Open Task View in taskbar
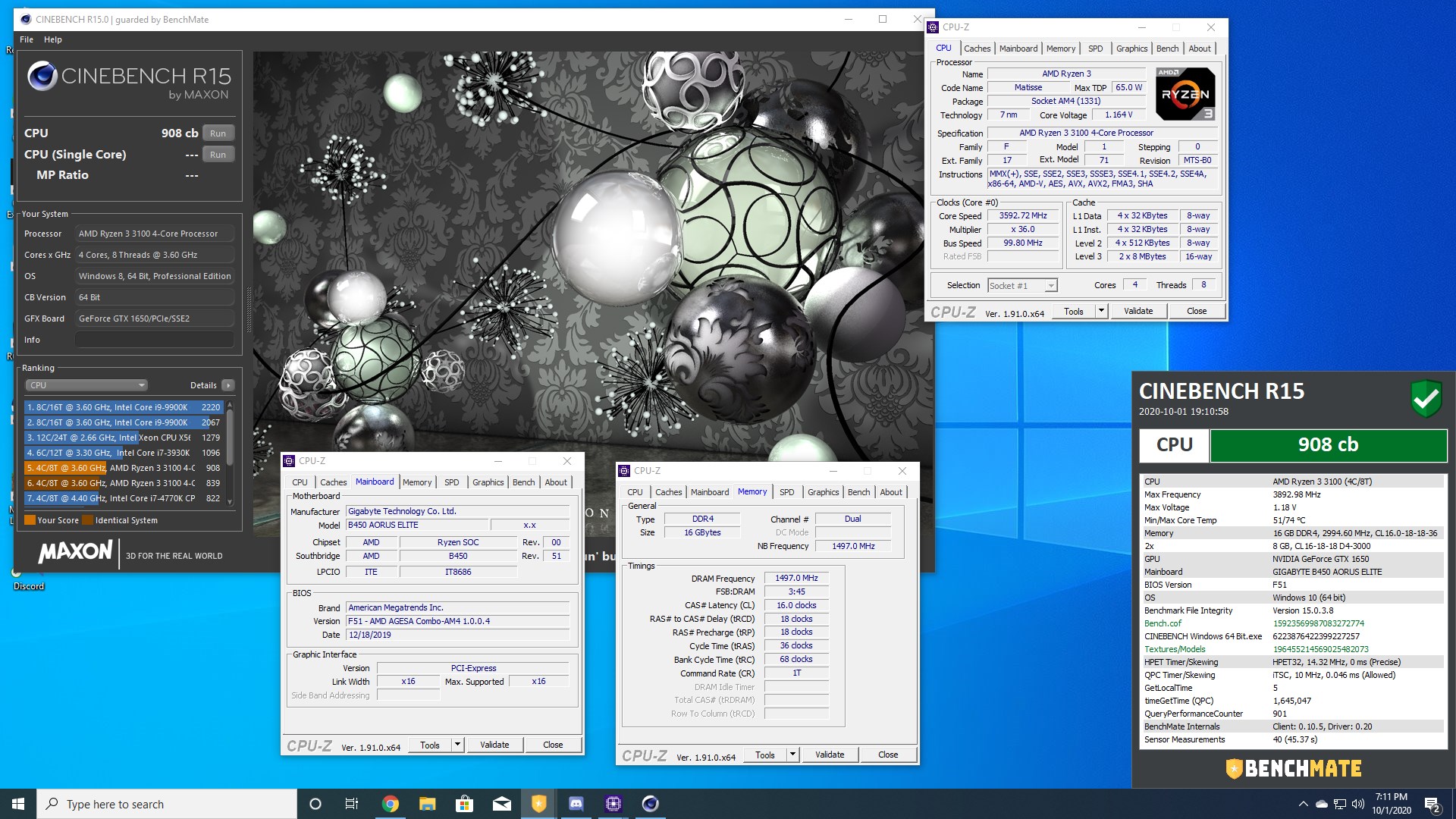The height and width of the screenshot is (819, 1456). click(352, 804)
